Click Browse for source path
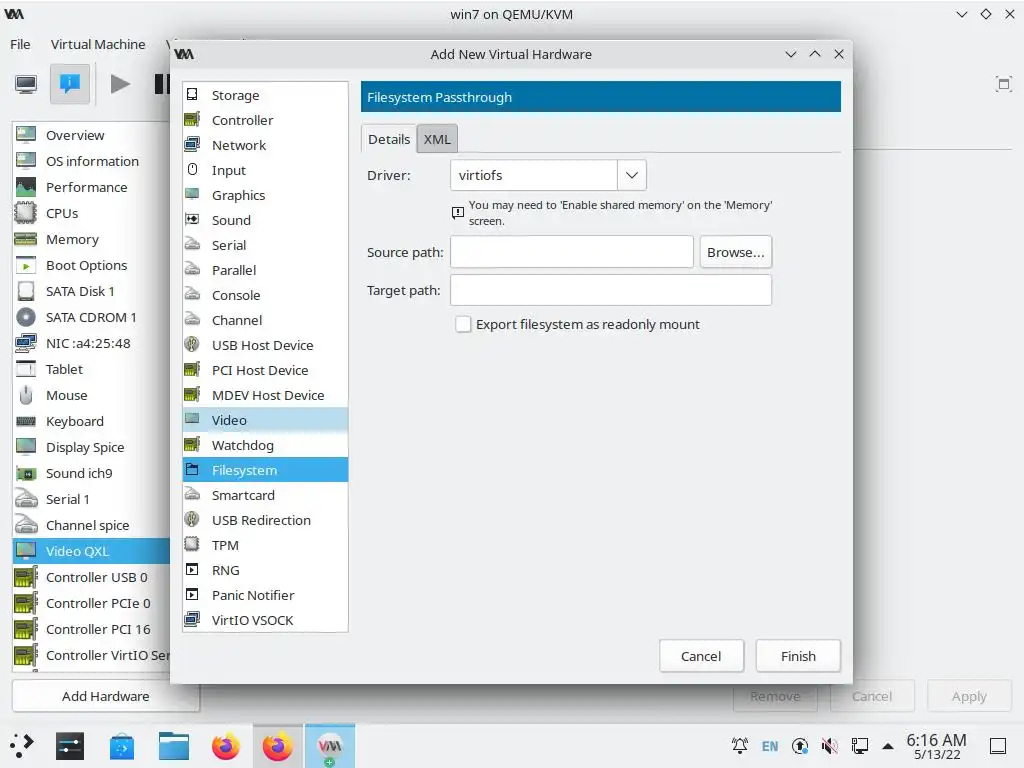The width and height of the screenshot is (1024, 768). point(735,252)
